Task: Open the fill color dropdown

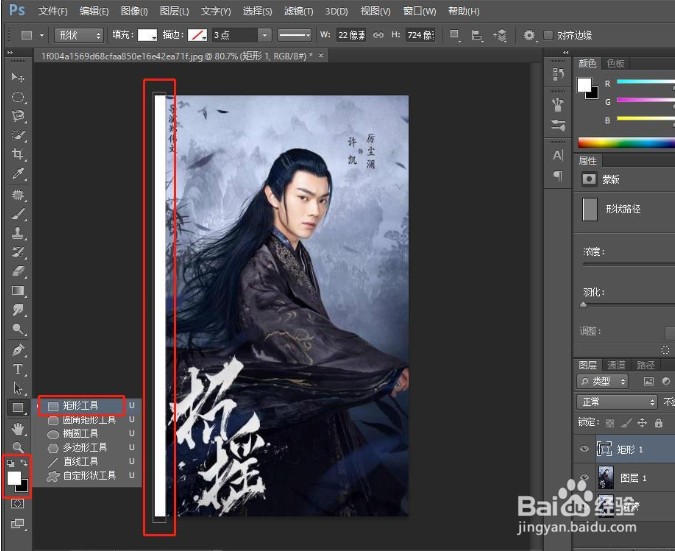Action: [x=147, y=35]
